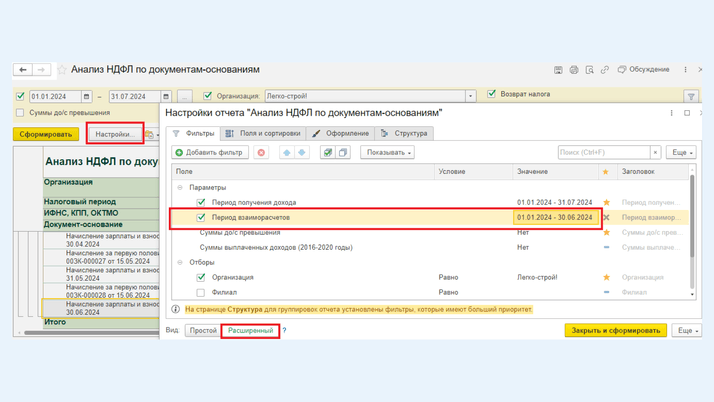714x402 pixels.
Task: Collapse the Параметры group
Action: (181, 187)
